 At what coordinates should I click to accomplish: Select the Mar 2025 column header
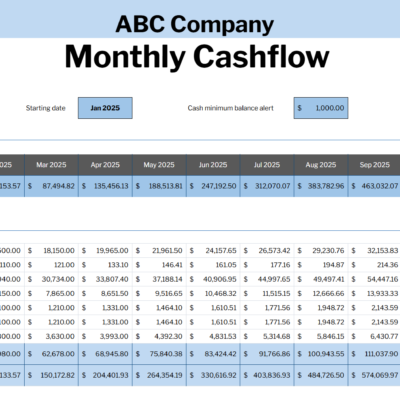coord(51,165)
